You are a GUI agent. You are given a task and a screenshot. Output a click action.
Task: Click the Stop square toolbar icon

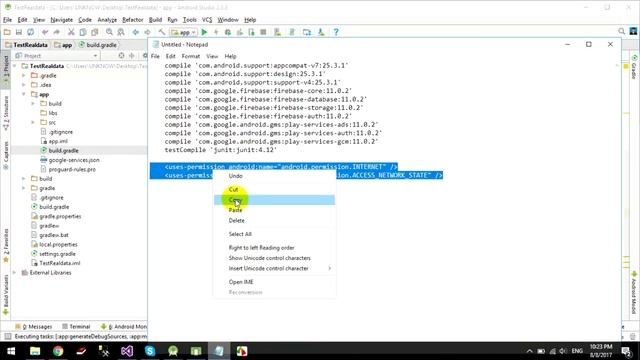point(263,32)
